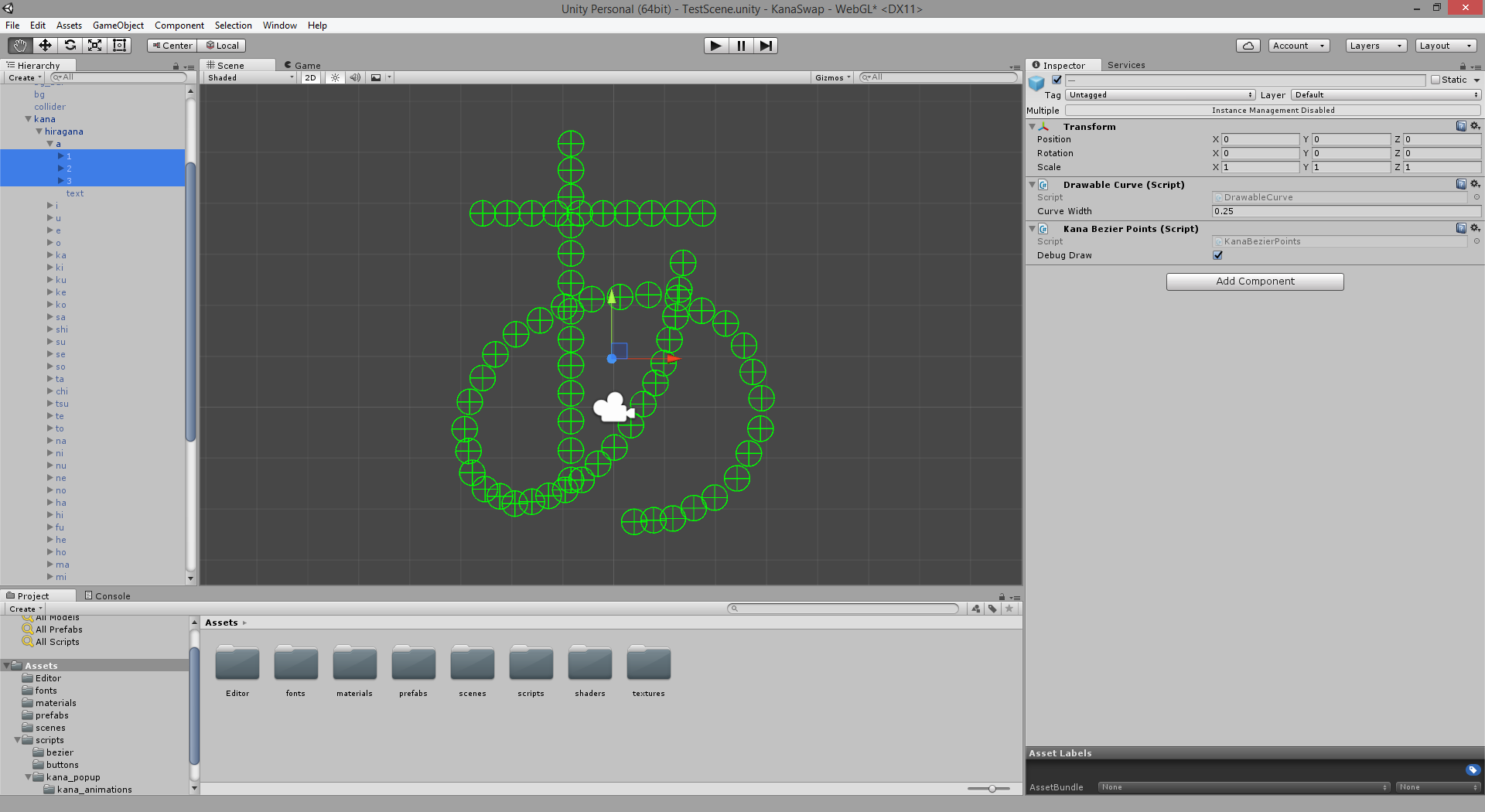Open the GameObject menu

118,26
